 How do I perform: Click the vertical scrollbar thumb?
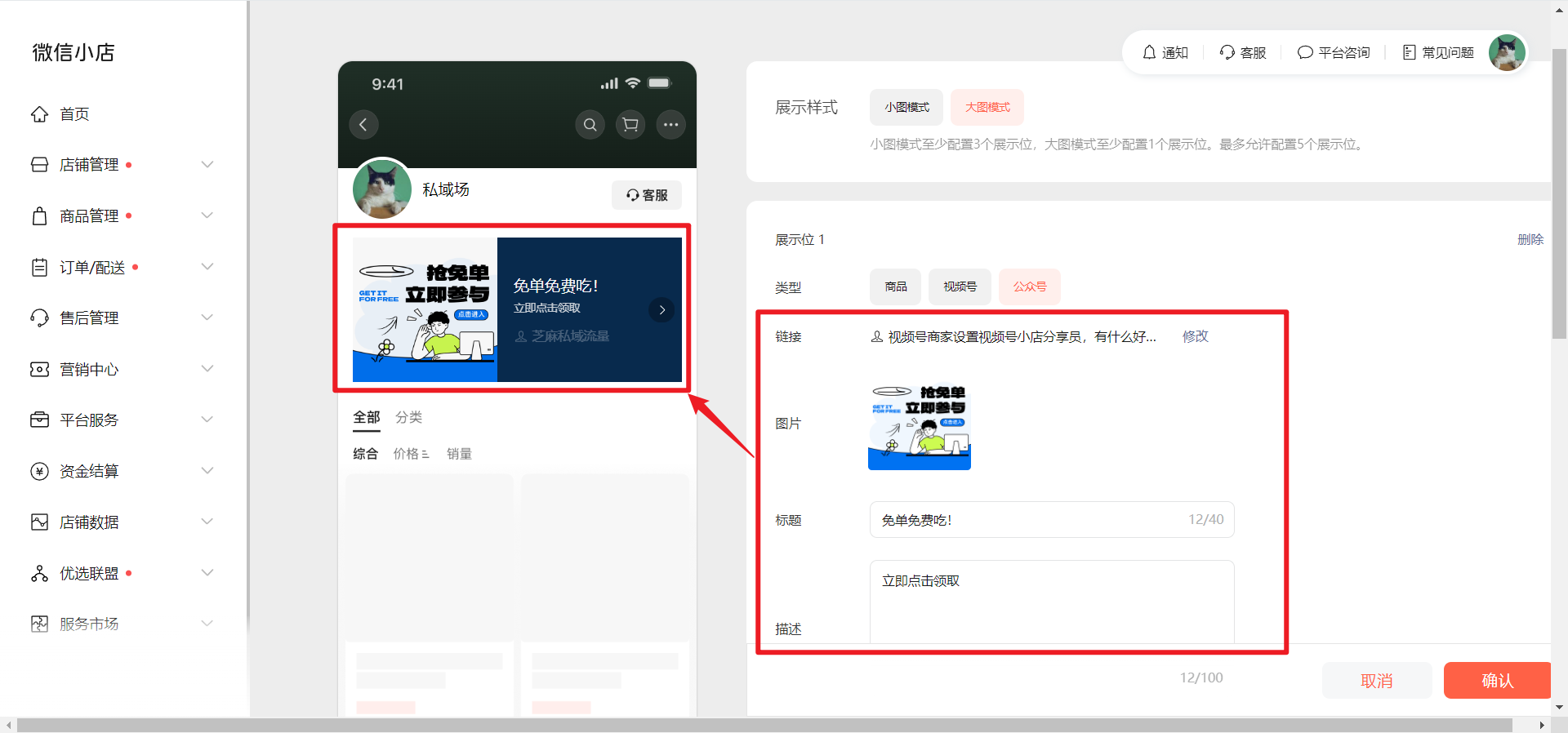coord(1559,193)
